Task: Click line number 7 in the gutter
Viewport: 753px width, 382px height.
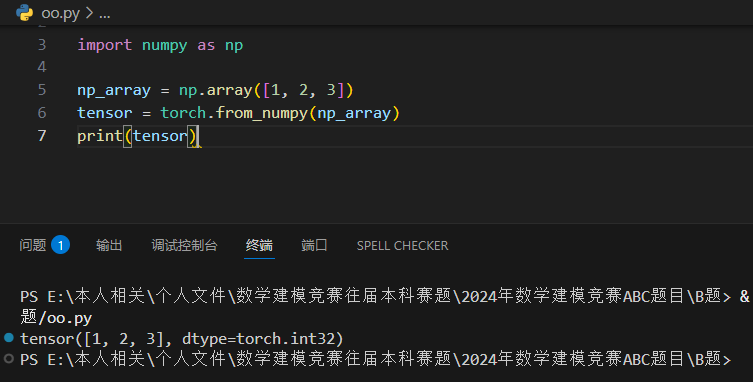Action: pyautogui.click(x=42, y=136)
